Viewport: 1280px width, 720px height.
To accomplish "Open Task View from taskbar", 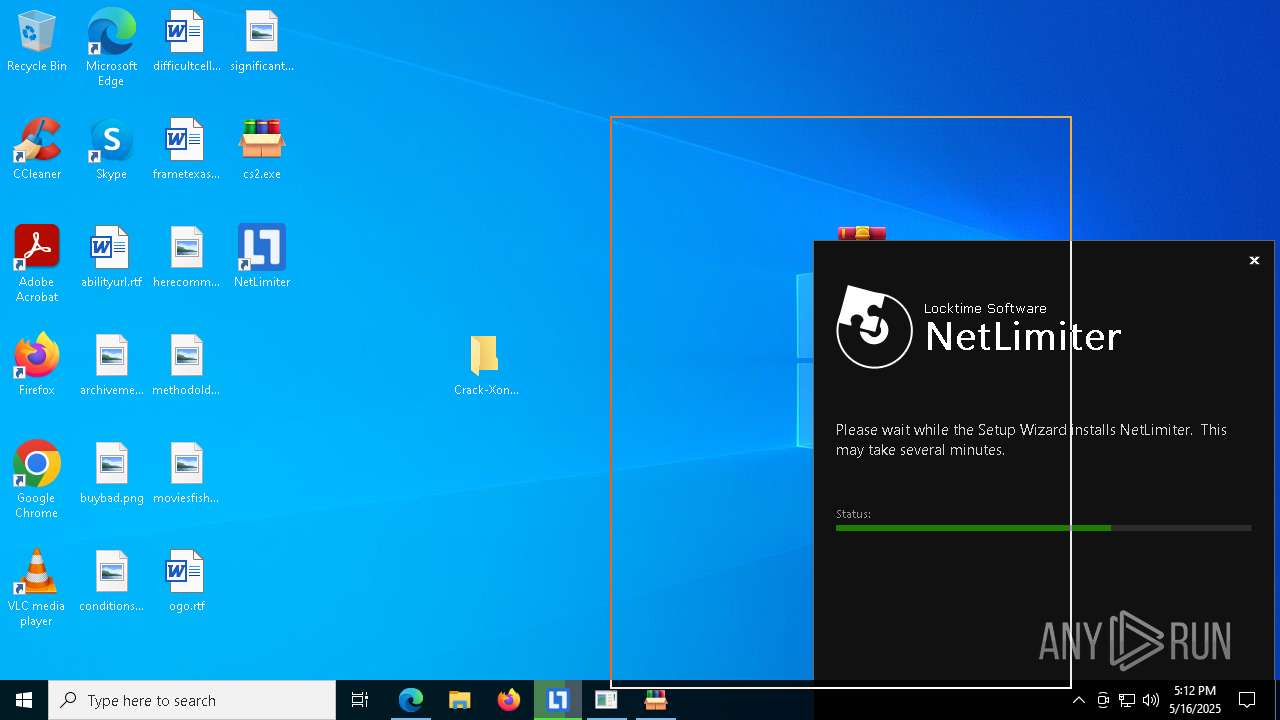I will [360, 700].
